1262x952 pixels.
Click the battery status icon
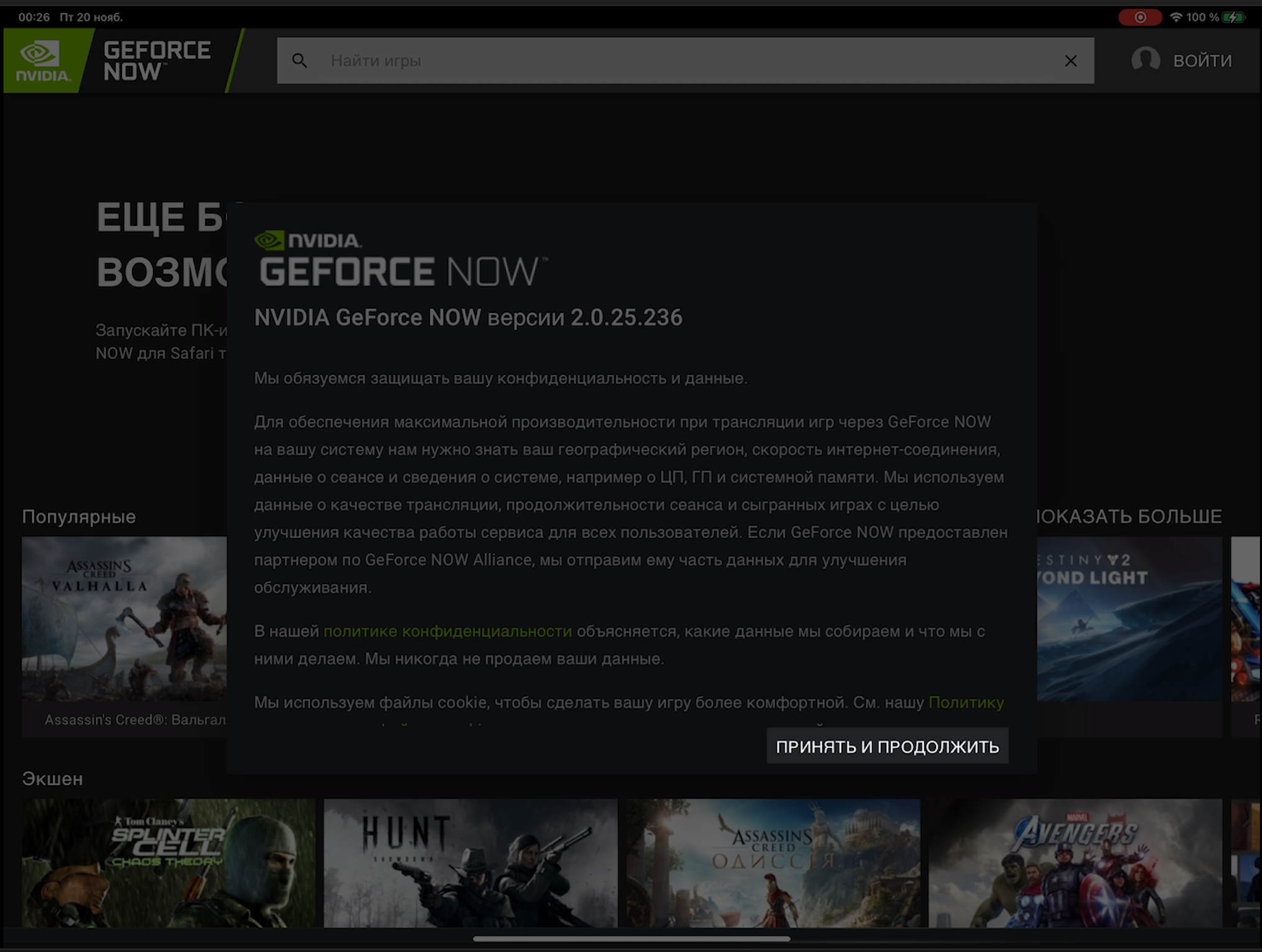click(x=1233, y=17)
